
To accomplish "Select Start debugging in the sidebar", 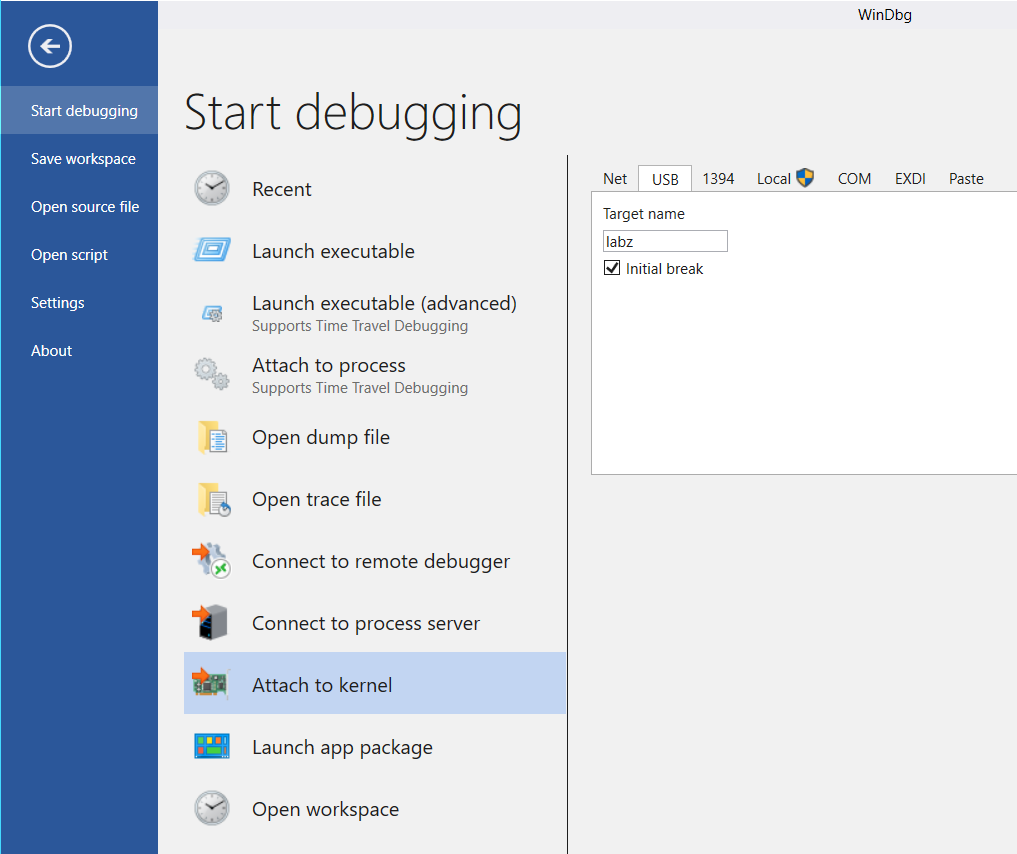I will click(79, 110).
